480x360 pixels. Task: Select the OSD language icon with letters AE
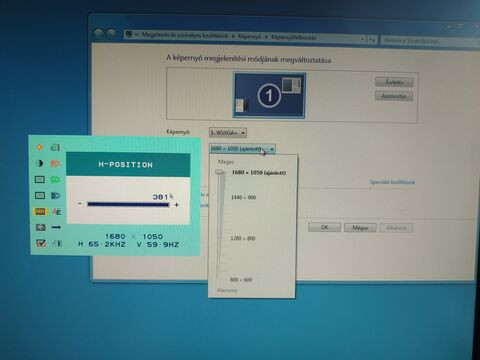click(x=56, y=212)
